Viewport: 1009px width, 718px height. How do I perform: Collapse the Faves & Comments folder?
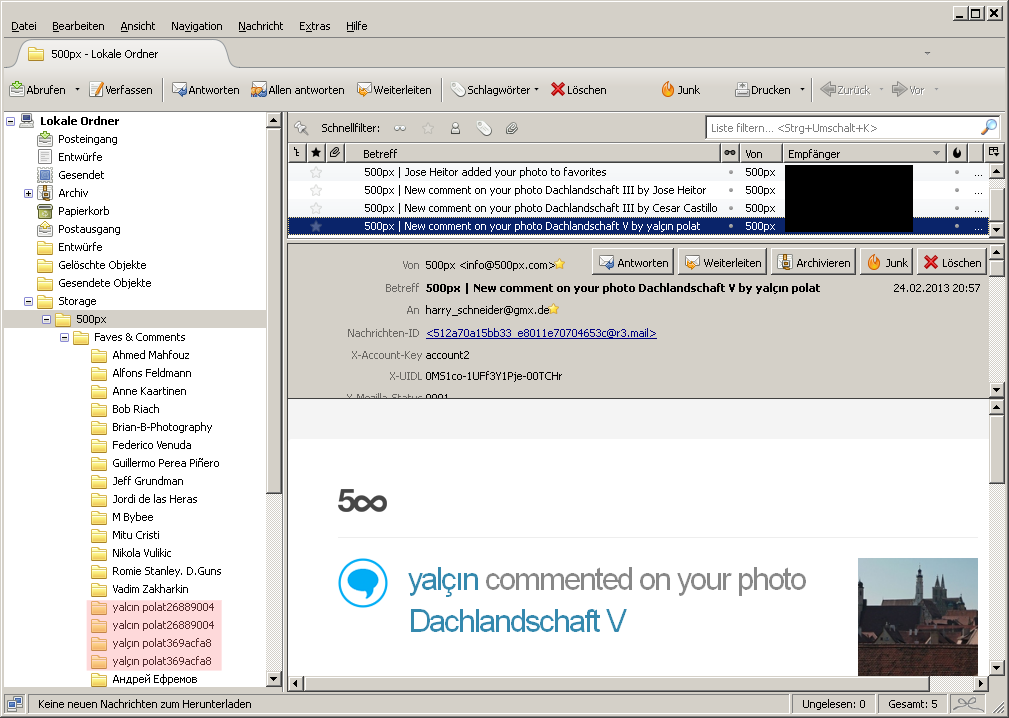pyautogui.click(x=65, y=337)
